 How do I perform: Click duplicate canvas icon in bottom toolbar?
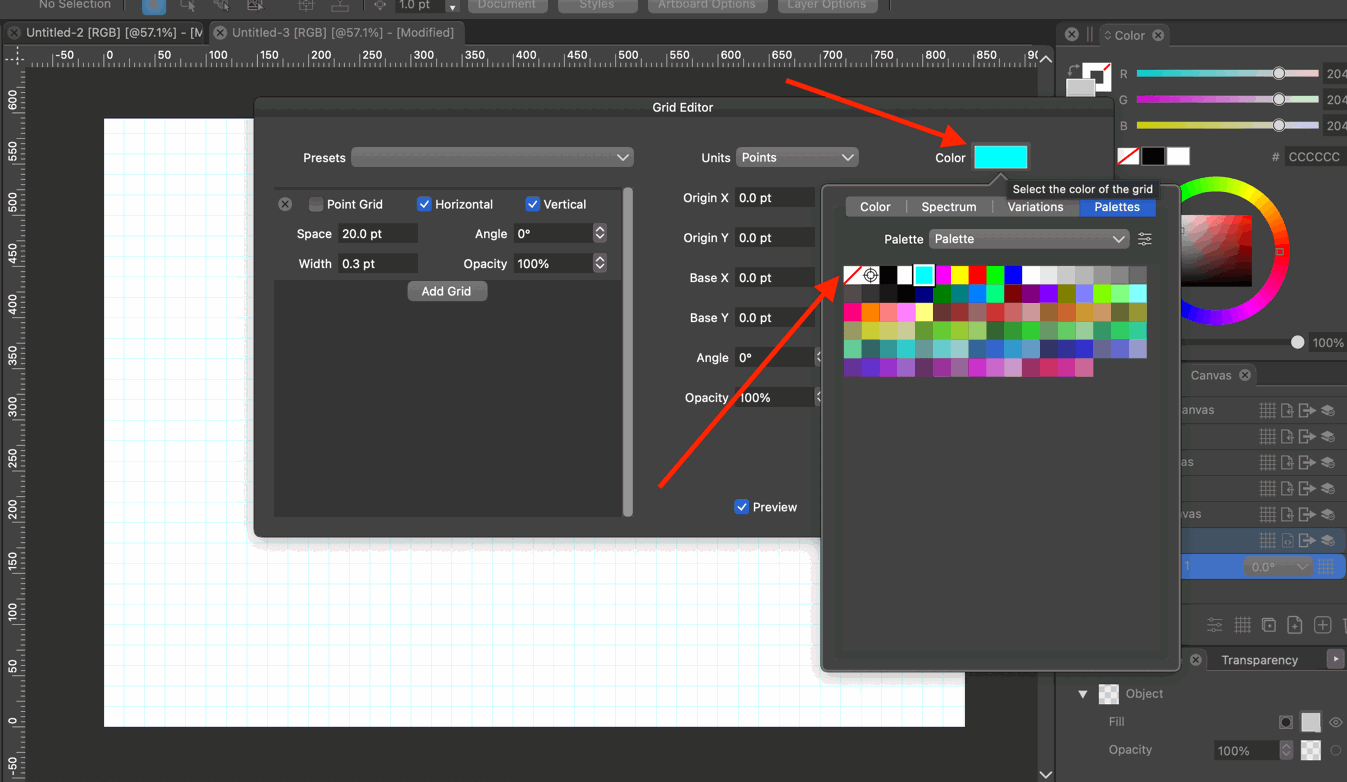(x=1268, y=625)
